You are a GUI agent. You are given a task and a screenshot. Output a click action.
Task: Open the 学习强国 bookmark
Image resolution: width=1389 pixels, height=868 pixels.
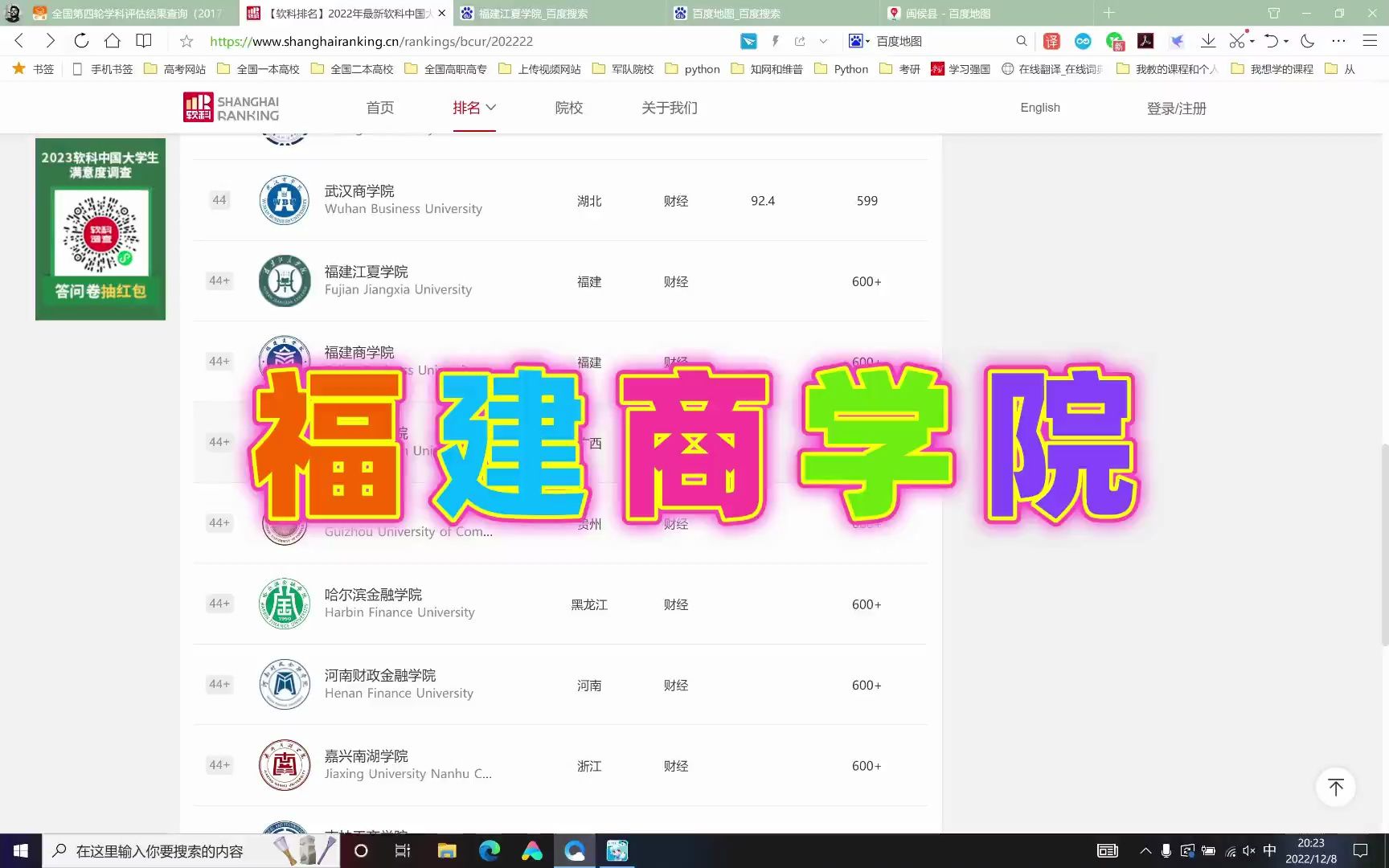tap(961, 69)
